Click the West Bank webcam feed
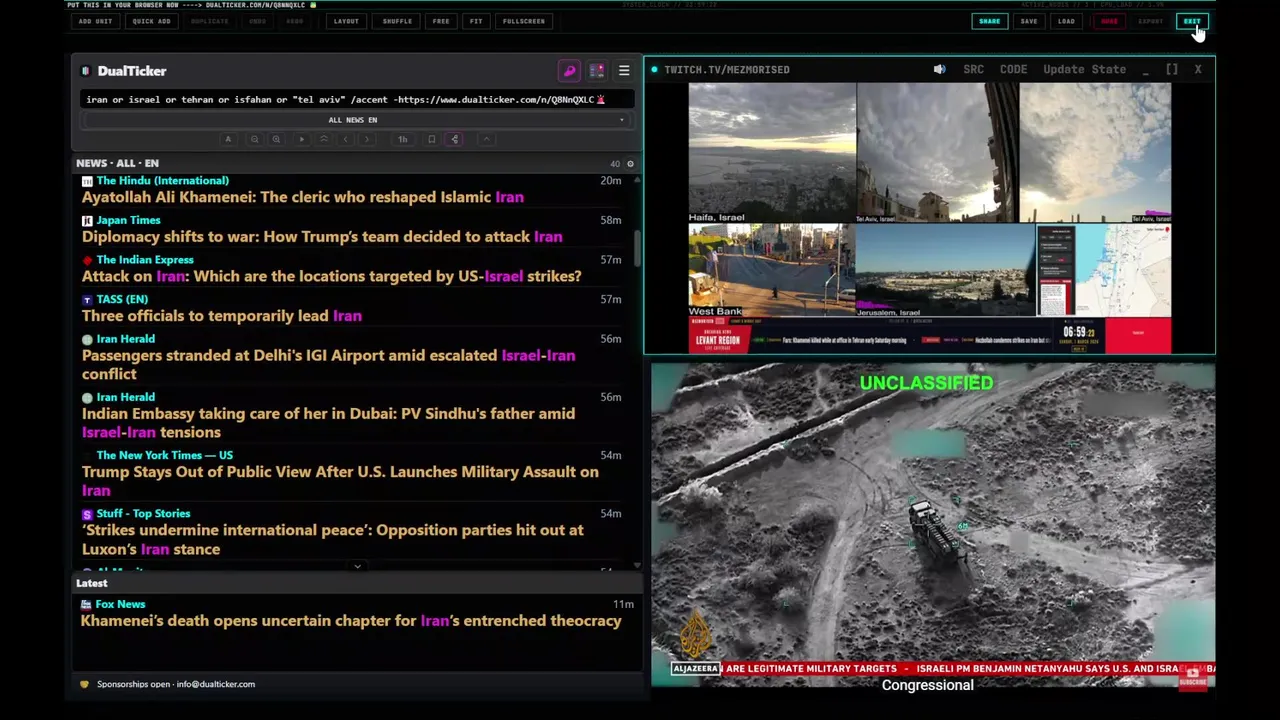 [x=772, y=270]
